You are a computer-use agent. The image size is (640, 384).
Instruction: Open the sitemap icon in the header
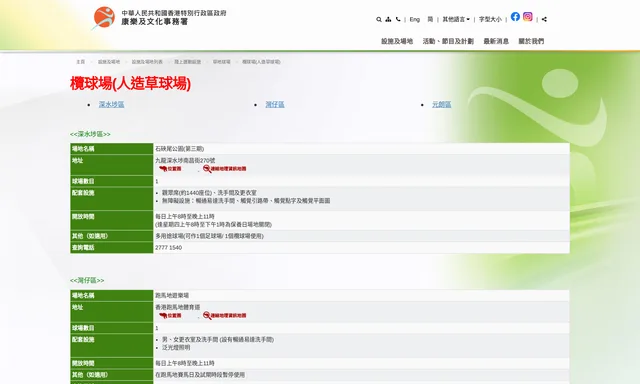point(388,19)
